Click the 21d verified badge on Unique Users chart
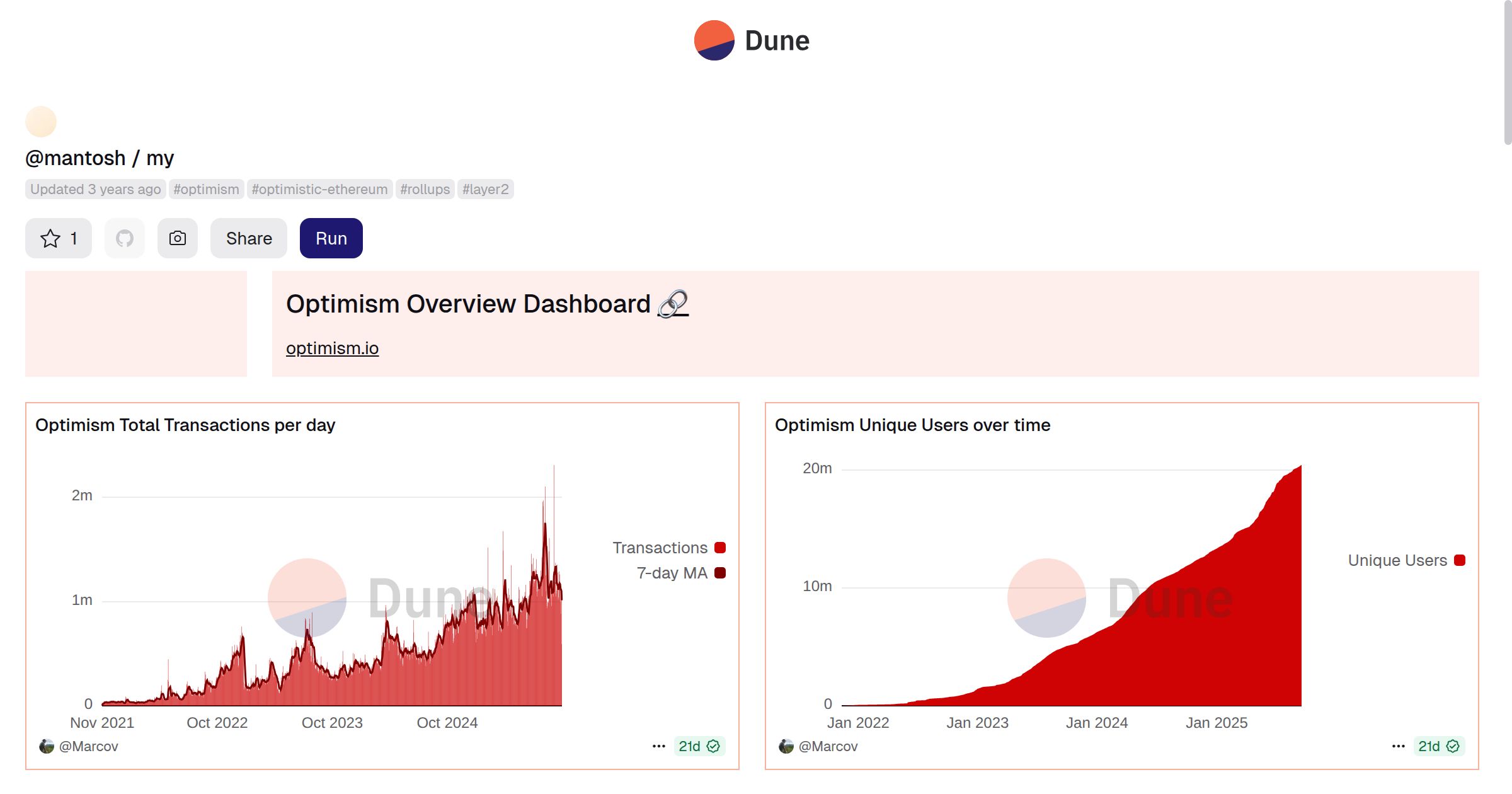Viewport: 1512px width, 794px height. (1439, 746)
